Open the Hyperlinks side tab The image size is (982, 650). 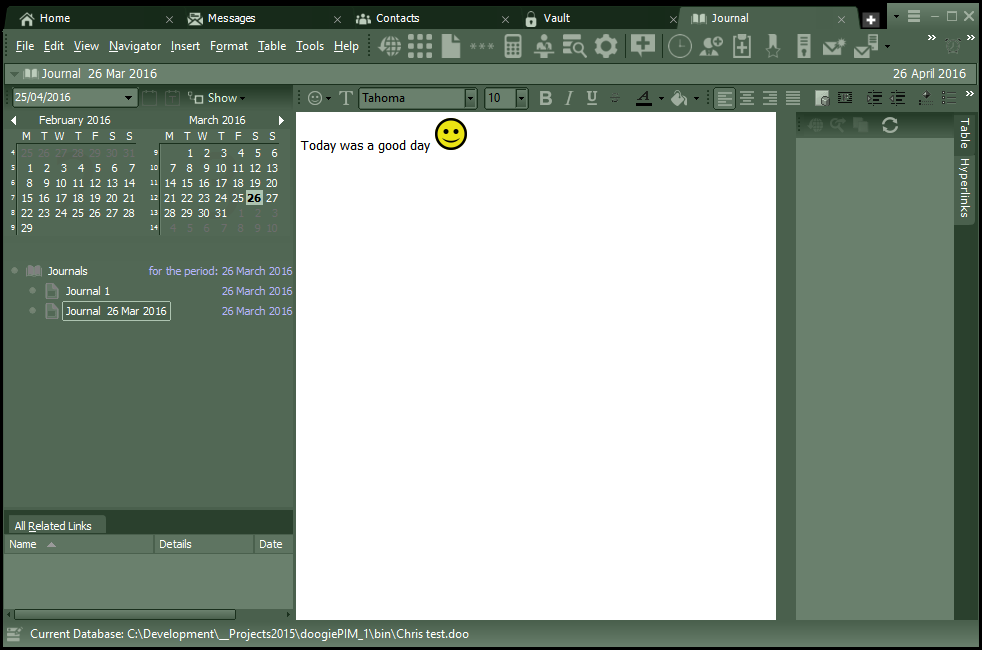tap(965, 187)
